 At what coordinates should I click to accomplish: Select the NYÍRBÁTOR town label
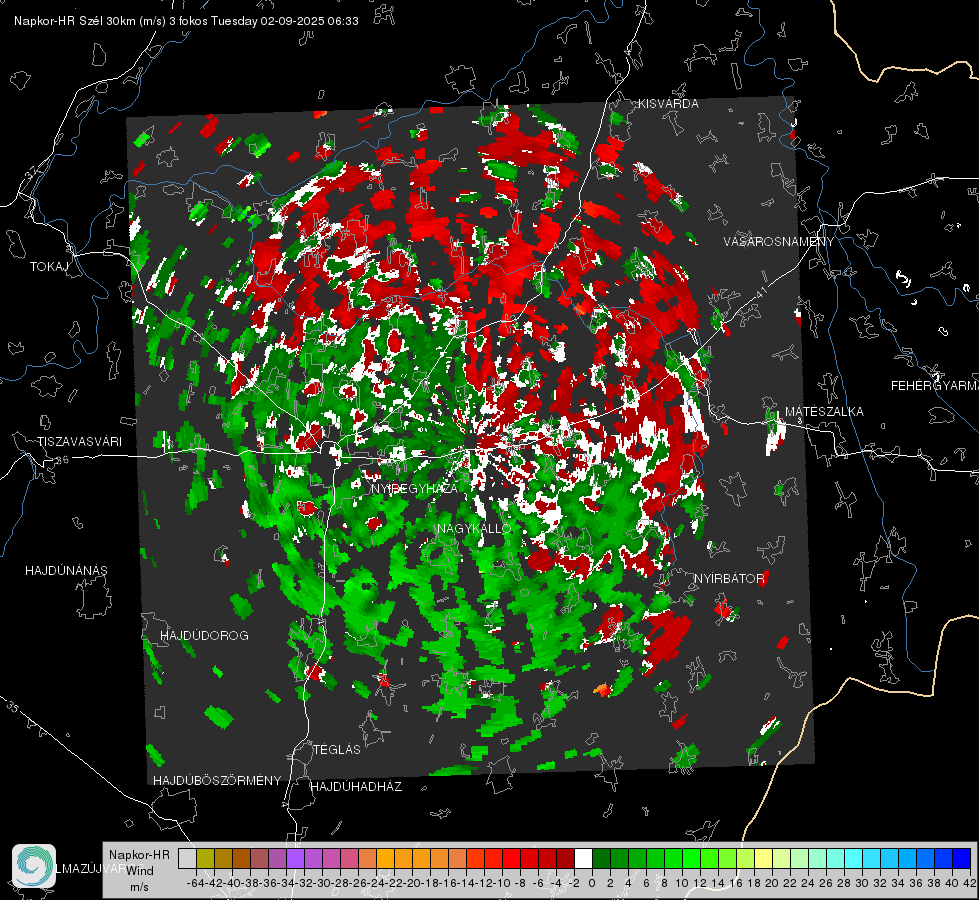(729, 578)
